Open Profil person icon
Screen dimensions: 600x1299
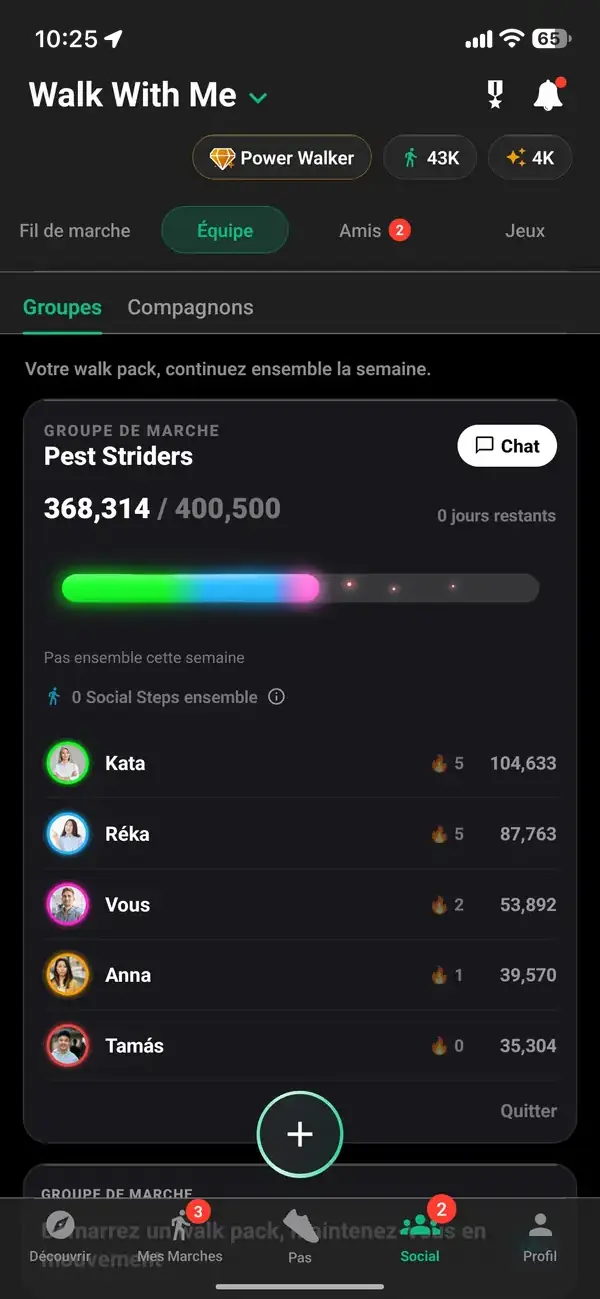point(540,1225)
